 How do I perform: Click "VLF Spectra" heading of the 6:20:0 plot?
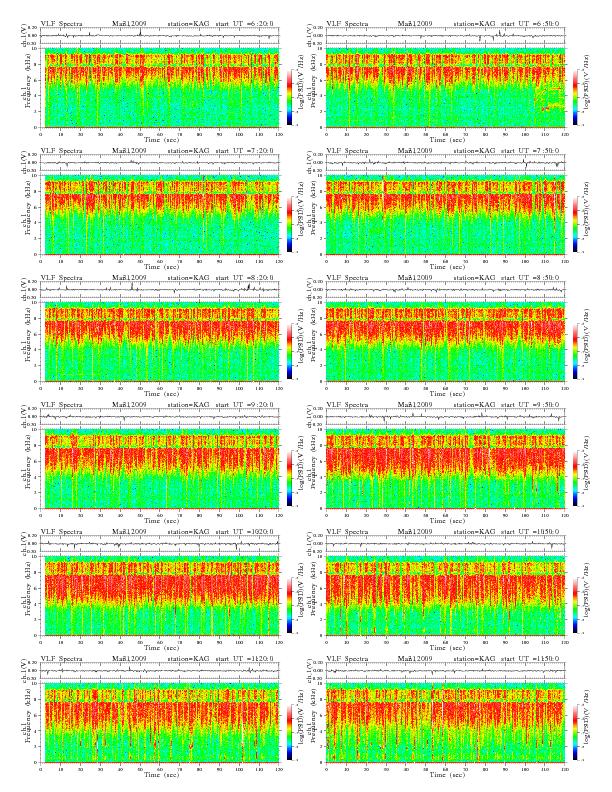(61, 24)
